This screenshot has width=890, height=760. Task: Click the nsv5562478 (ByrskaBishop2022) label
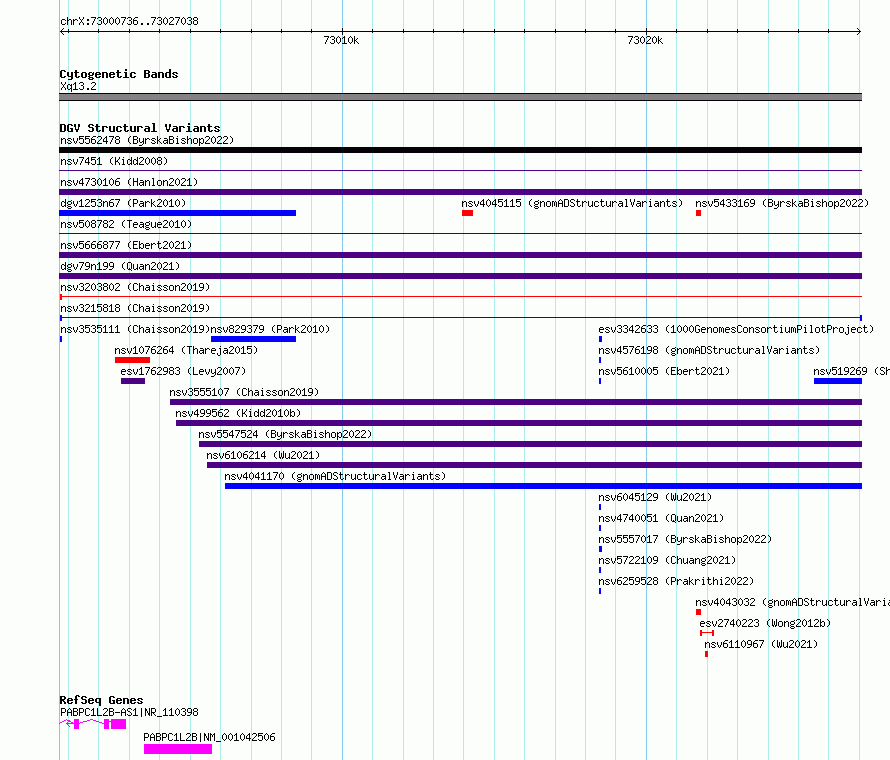(x=146, y=140)
